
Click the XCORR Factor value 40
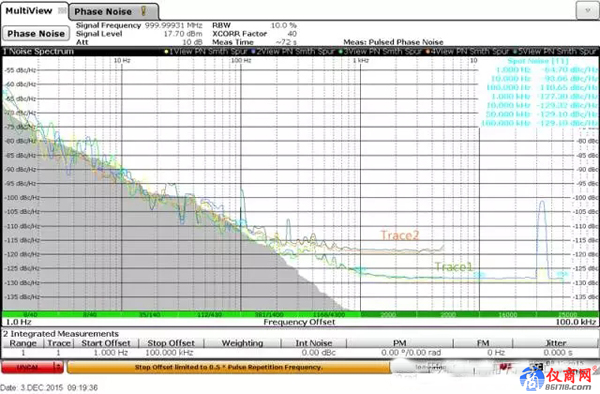(292, 34)
